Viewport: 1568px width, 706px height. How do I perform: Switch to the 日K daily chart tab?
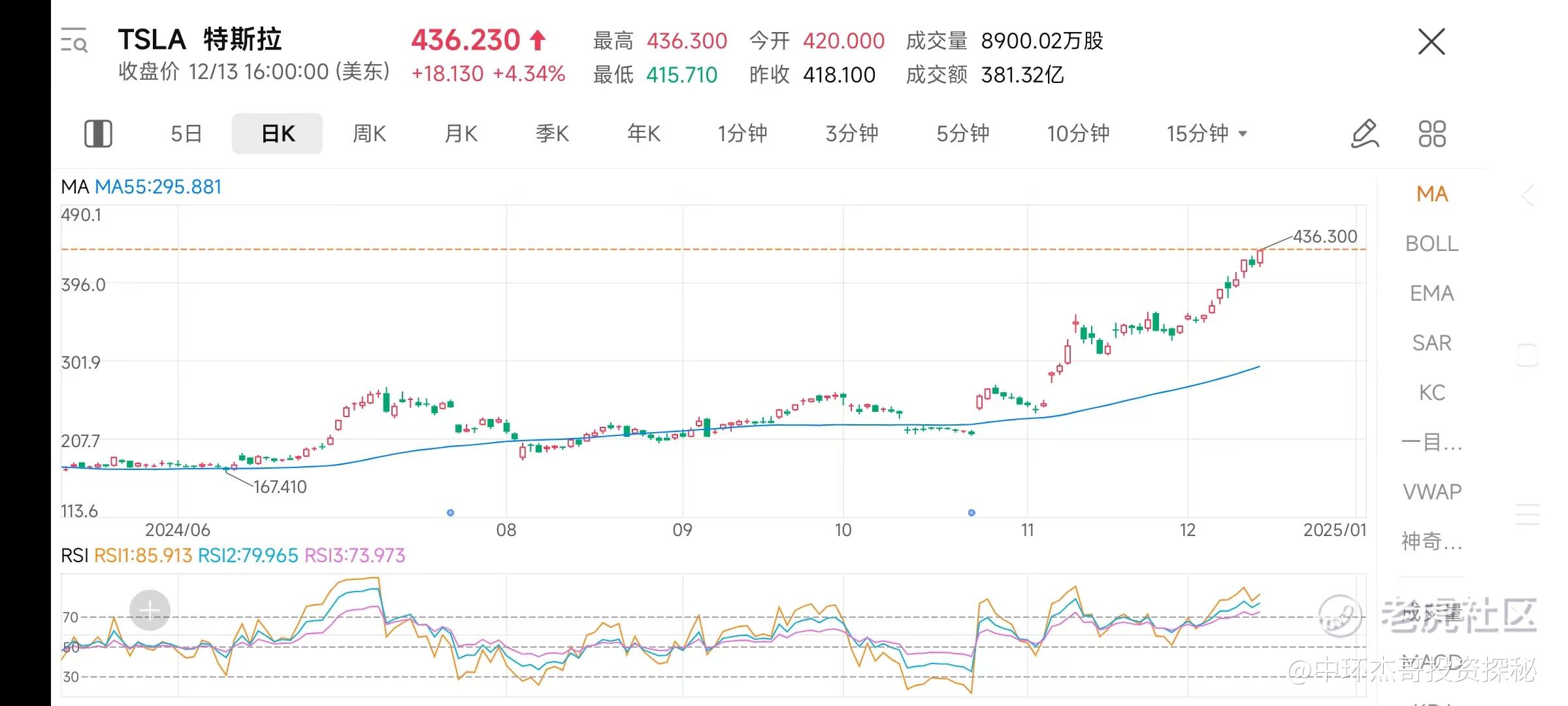(278, 133)
